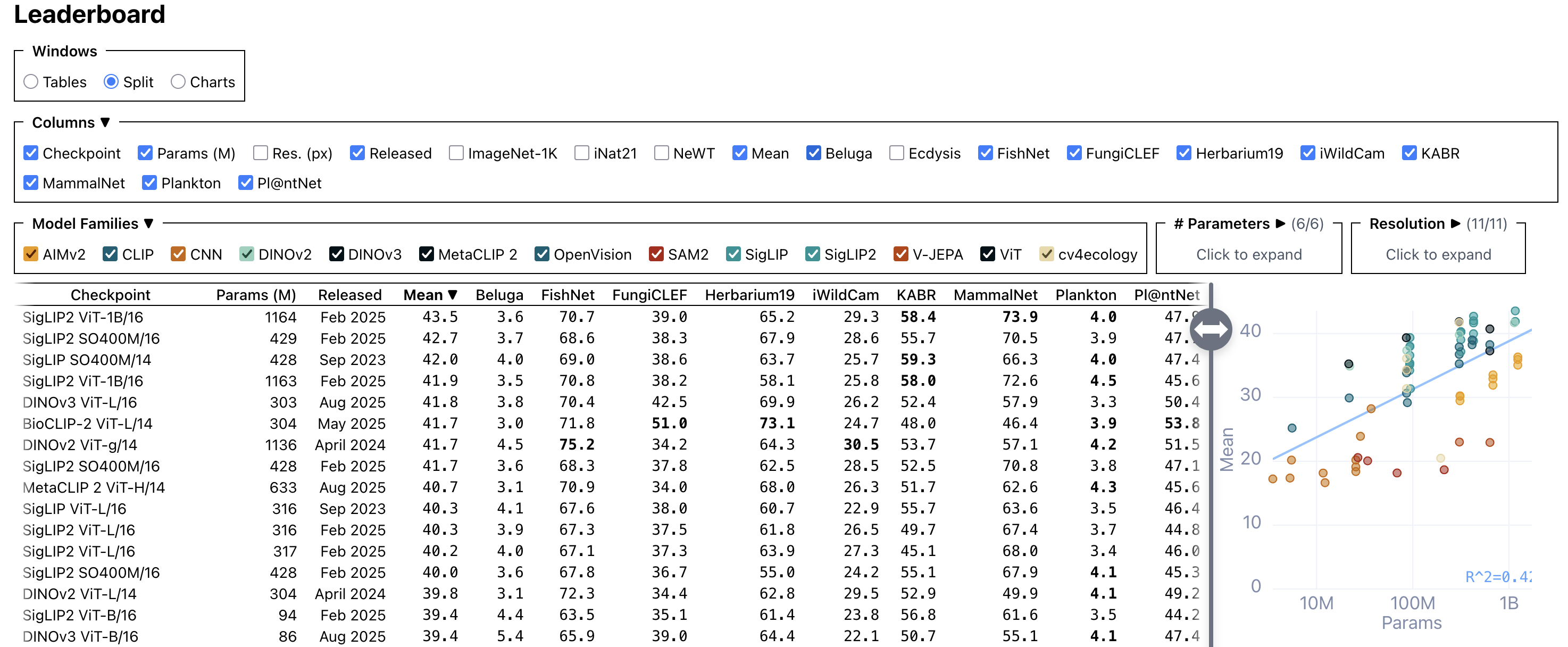Sort table by Params (M) header
The image size is (1568, 647).
[256, 295]
